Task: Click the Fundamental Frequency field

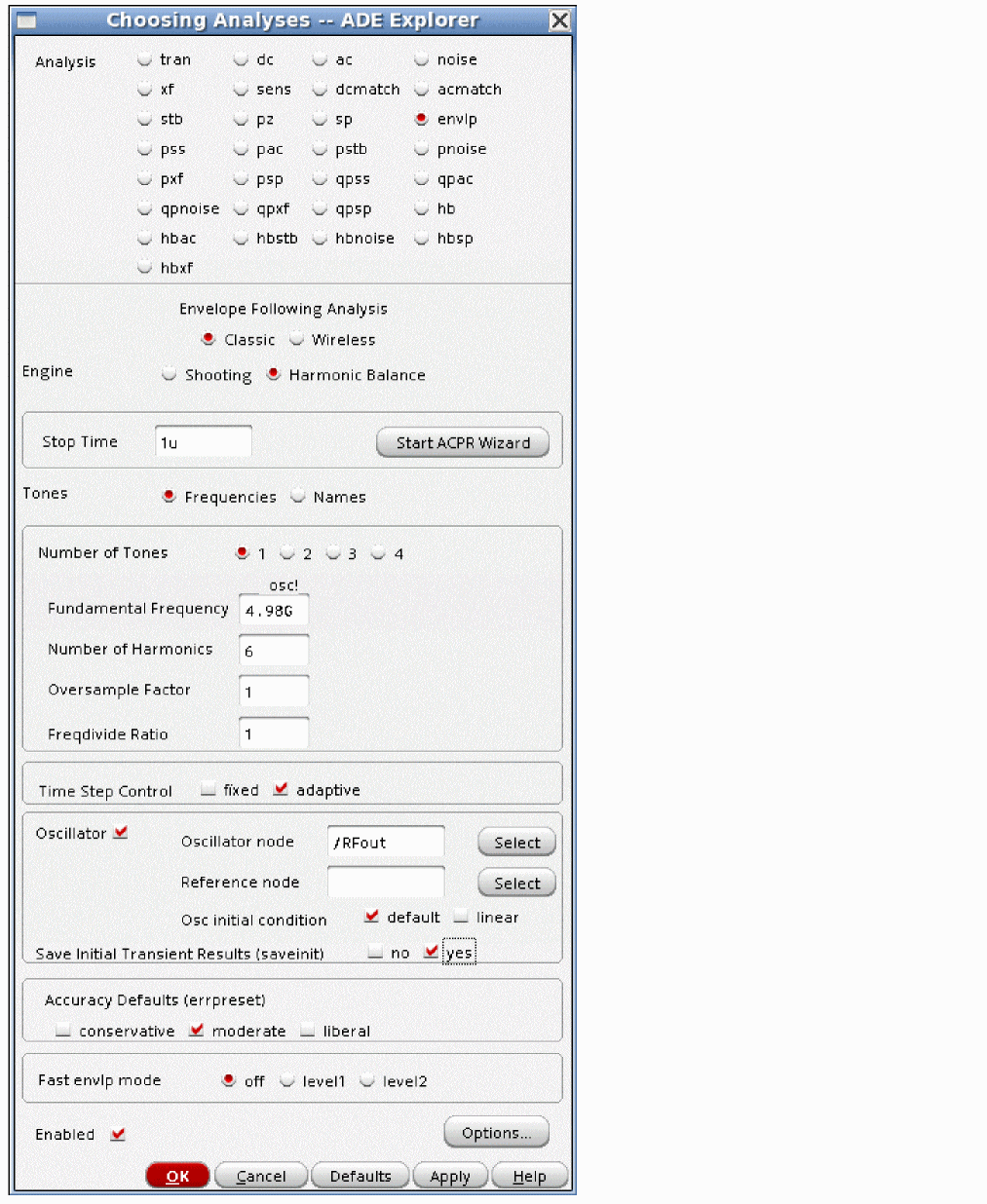Action: click(274, 611)
